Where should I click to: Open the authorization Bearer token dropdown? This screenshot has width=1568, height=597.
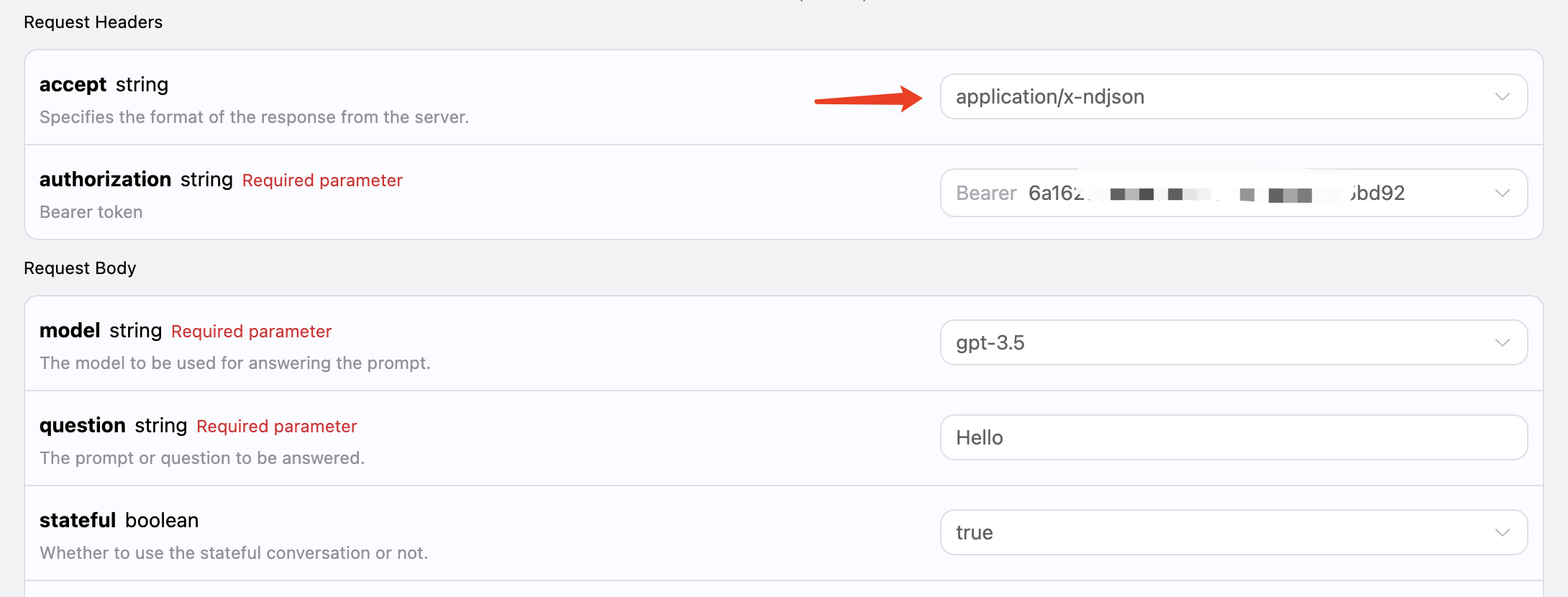click(1234, 193)
